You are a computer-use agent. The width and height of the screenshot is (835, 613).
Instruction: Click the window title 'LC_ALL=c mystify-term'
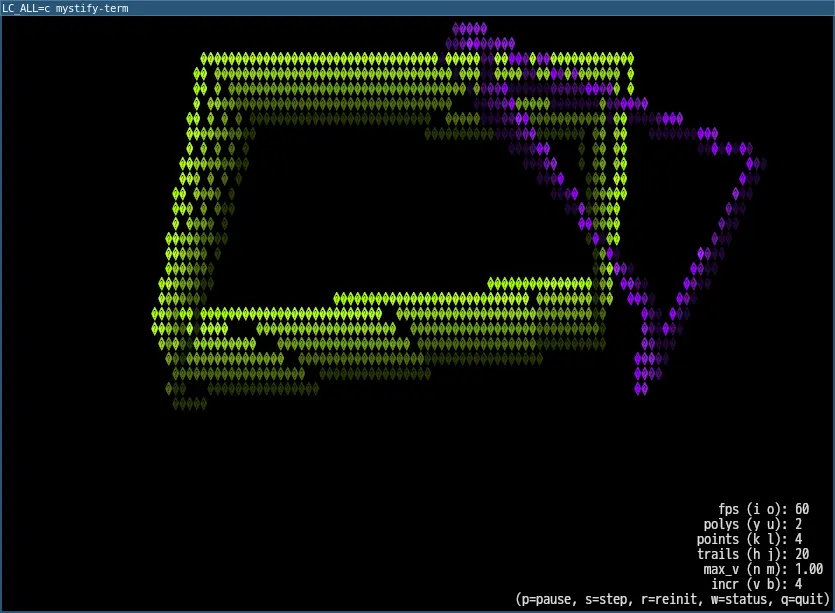point(65,8)
